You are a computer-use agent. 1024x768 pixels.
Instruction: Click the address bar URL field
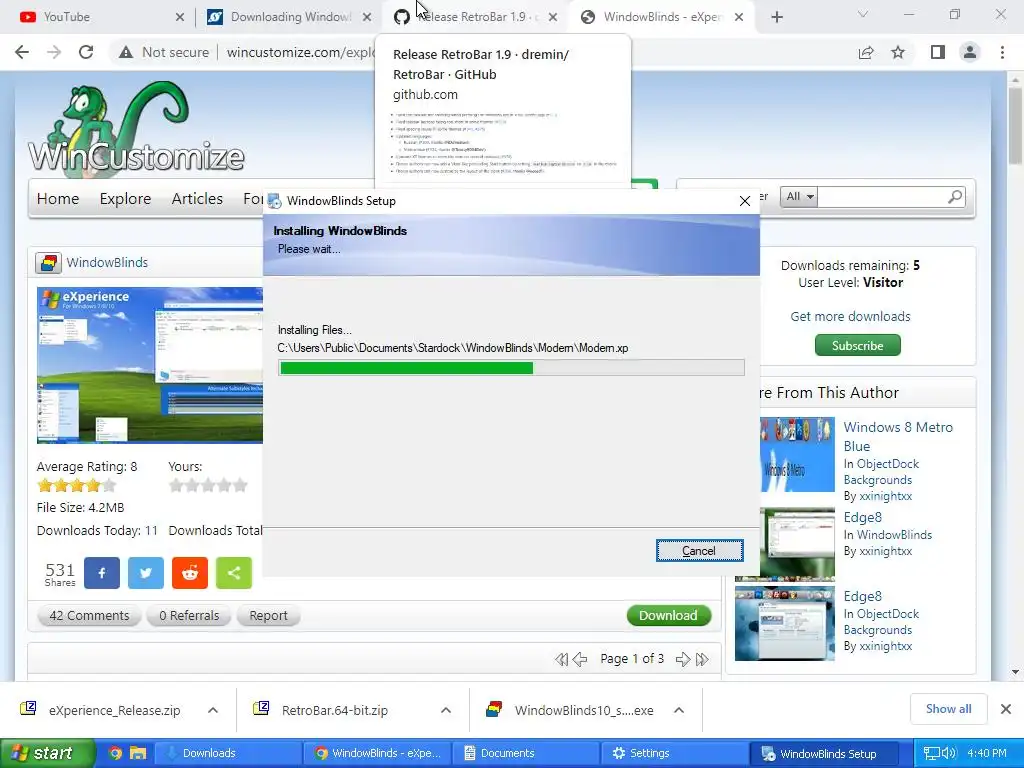click(301, 52)
